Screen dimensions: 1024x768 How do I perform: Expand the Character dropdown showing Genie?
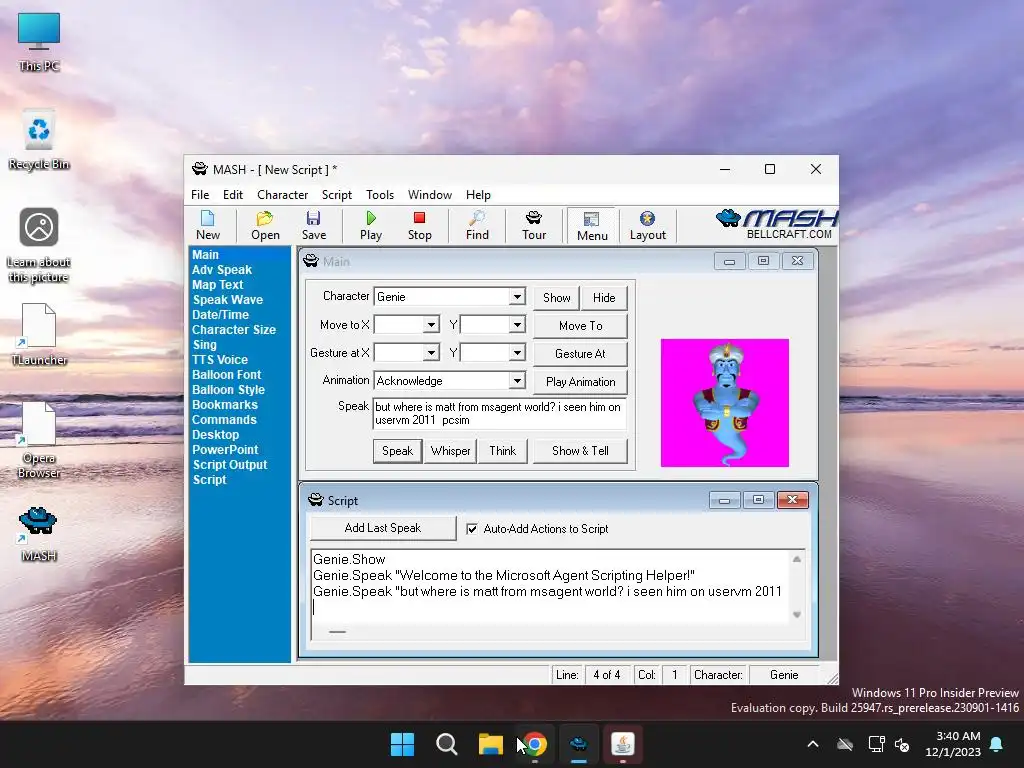tap(517, 296)
